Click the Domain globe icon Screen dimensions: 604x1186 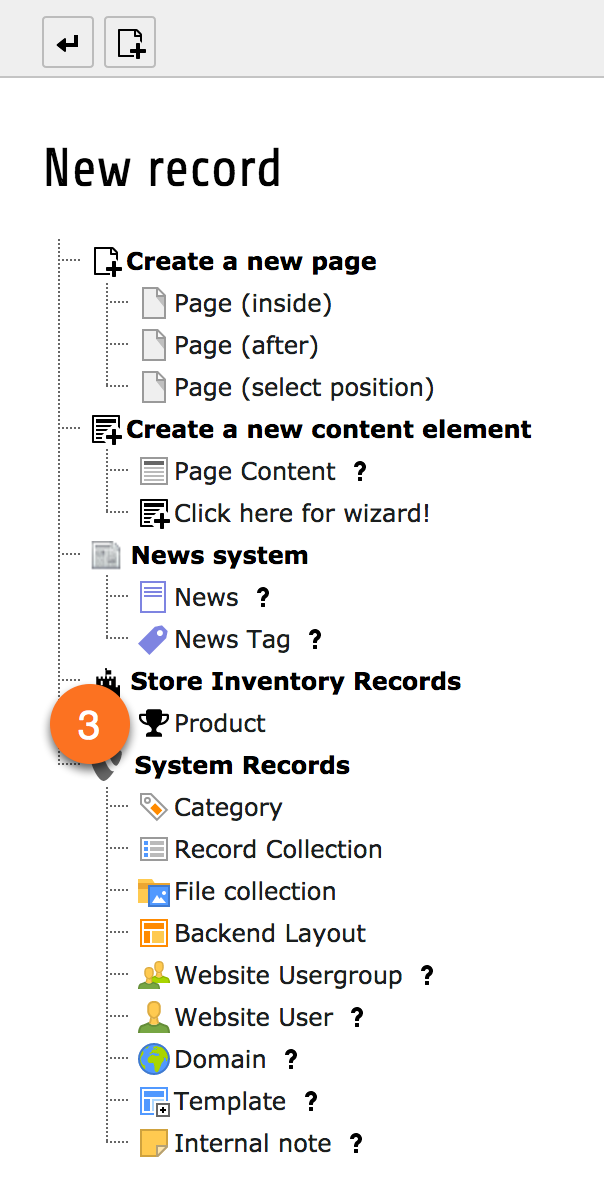point(153,1060)
